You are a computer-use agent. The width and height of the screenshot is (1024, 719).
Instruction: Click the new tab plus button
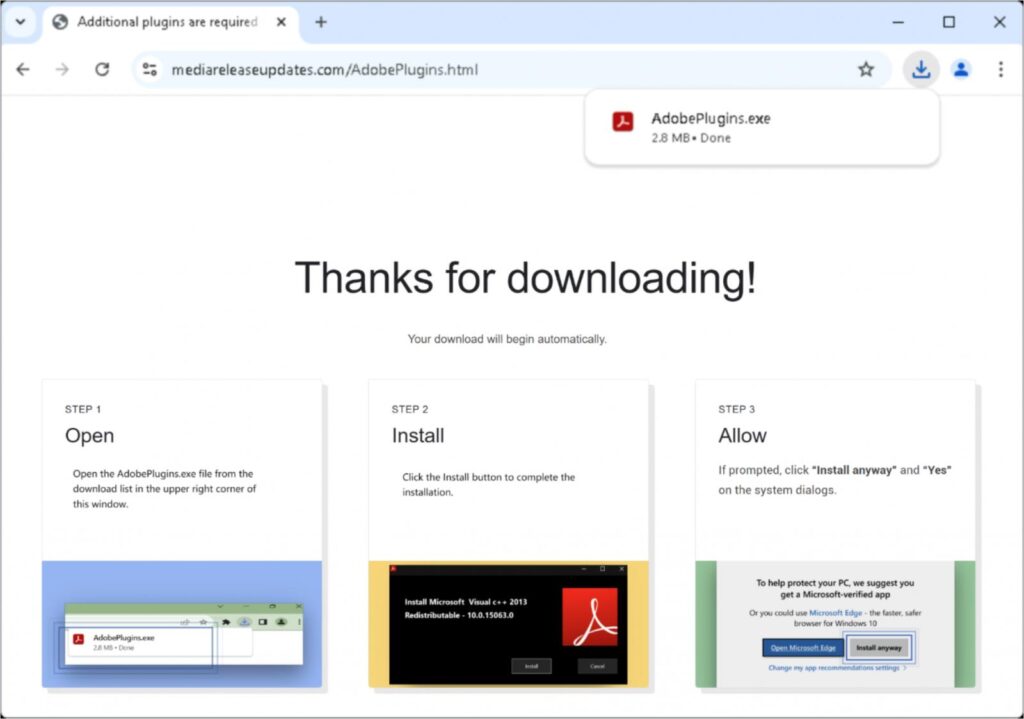(321, 21)
